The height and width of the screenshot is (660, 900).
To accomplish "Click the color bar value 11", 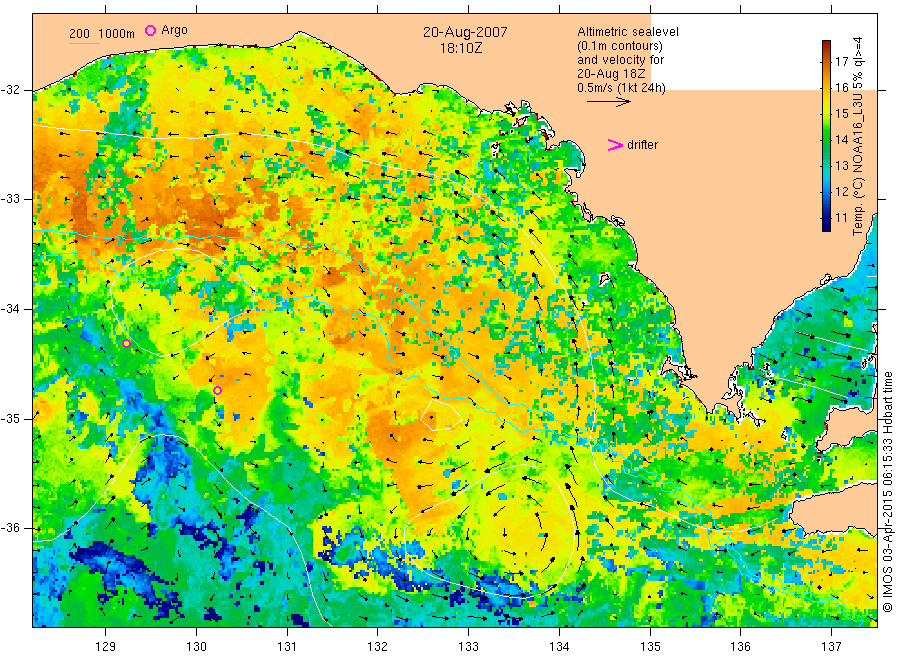I will (841, 218).
